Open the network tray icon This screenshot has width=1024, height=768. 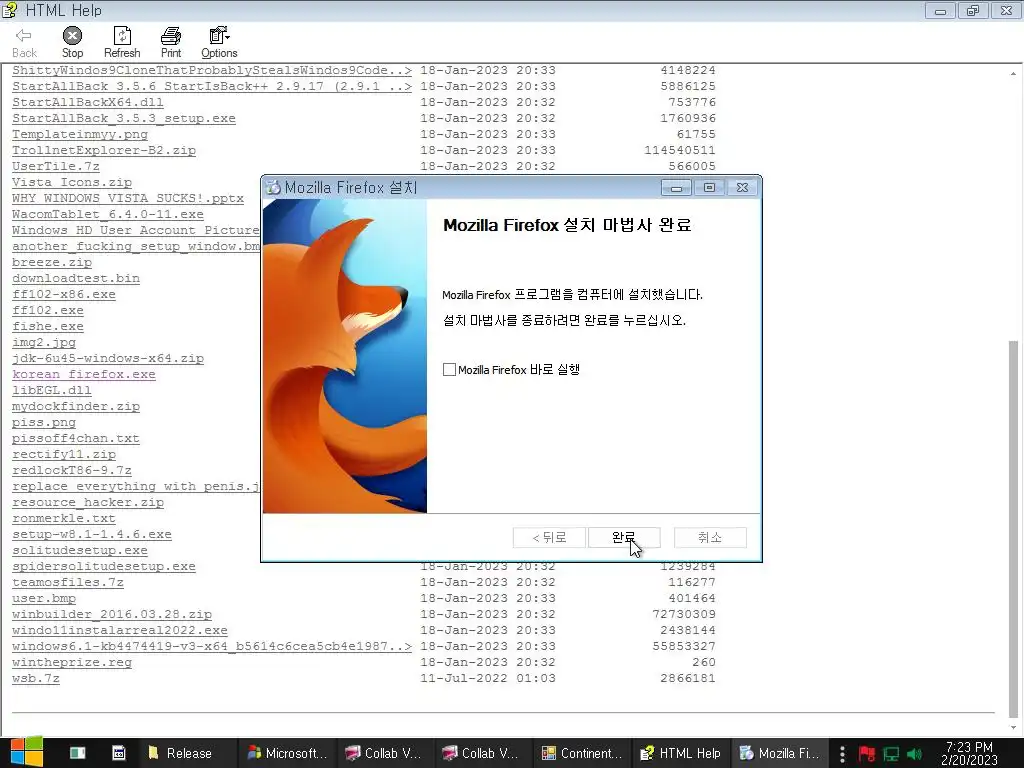(891, 754)
